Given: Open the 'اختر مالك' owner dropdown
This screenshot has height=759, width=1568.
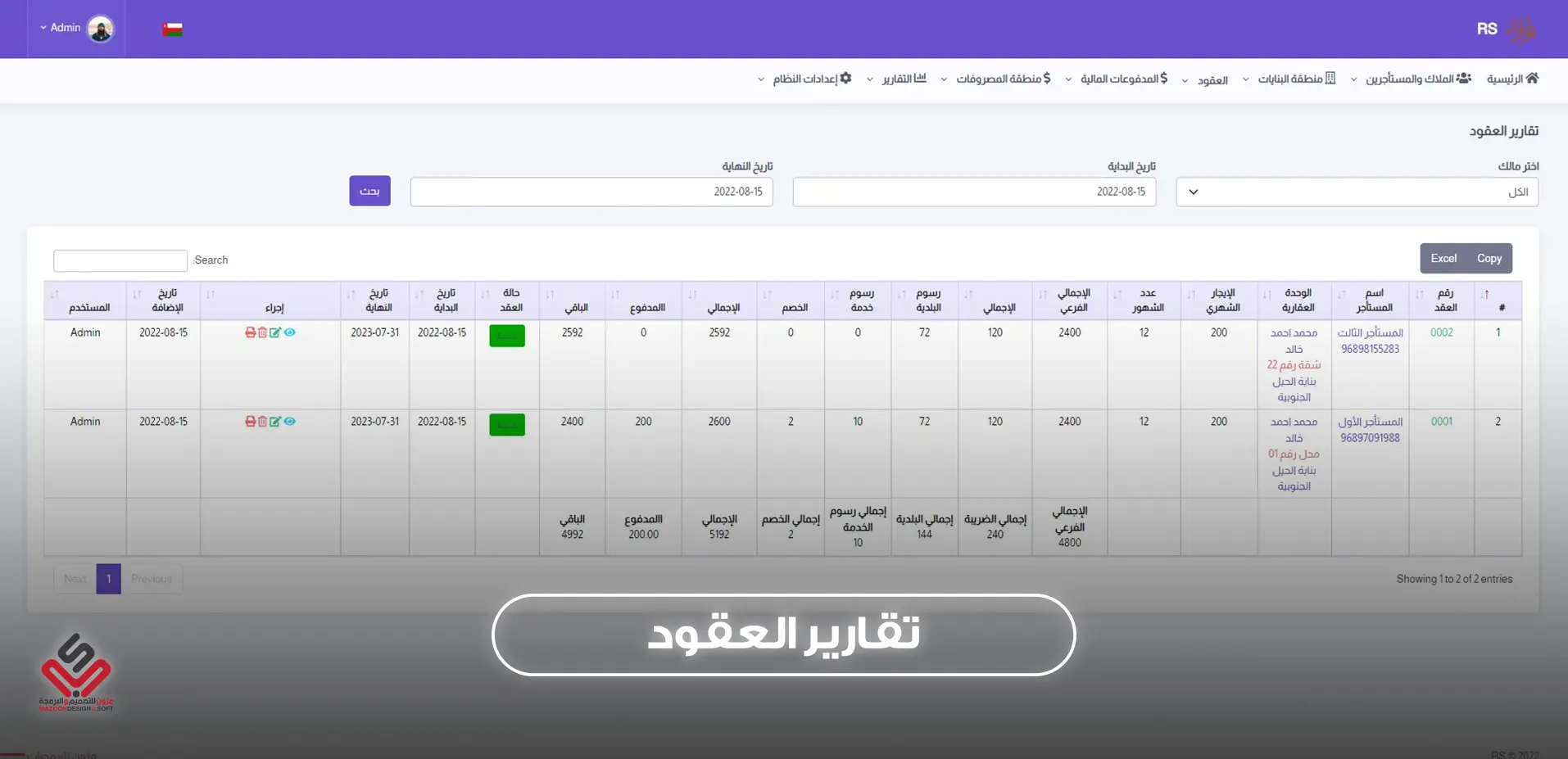Looking at the screenshot, I should 1357,192.
